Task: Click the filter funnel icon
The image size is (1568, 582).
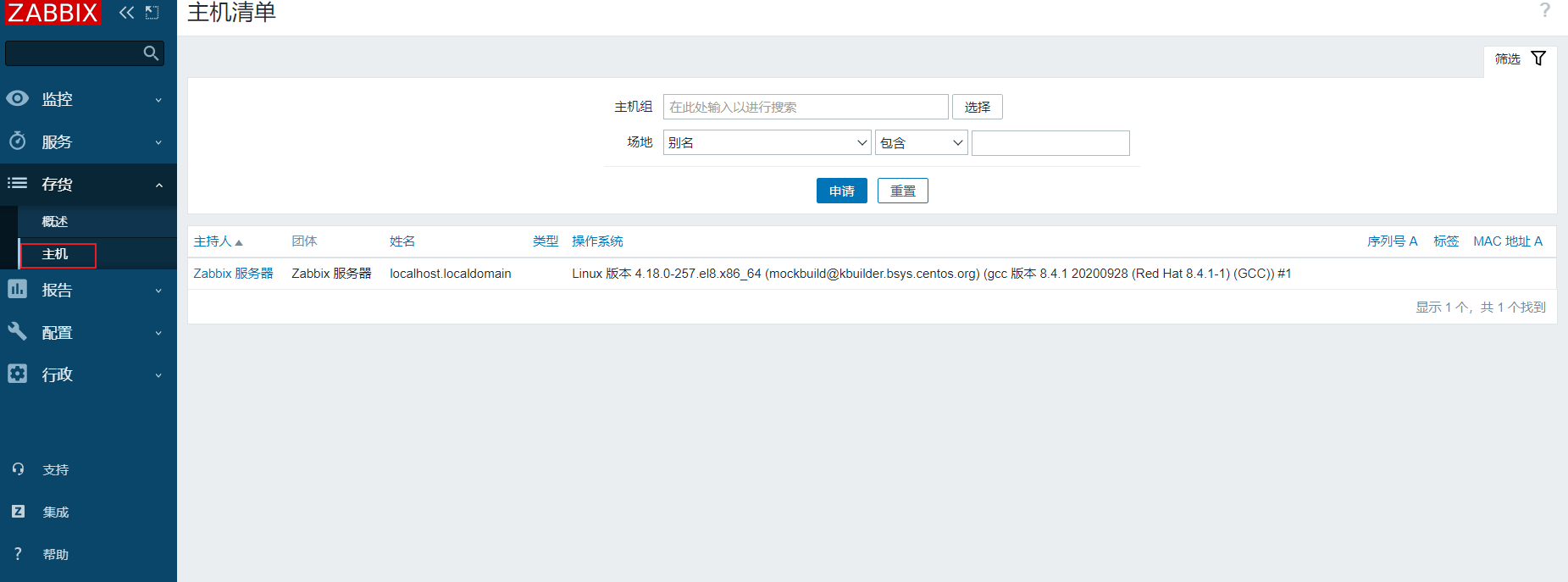Action: click(1538, 58)
